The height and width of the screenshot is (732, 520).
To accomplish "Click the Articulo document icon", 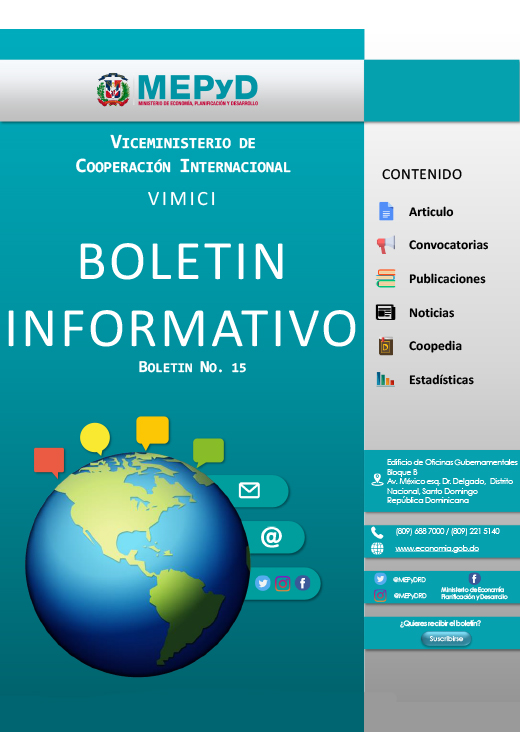I will 386,211.
